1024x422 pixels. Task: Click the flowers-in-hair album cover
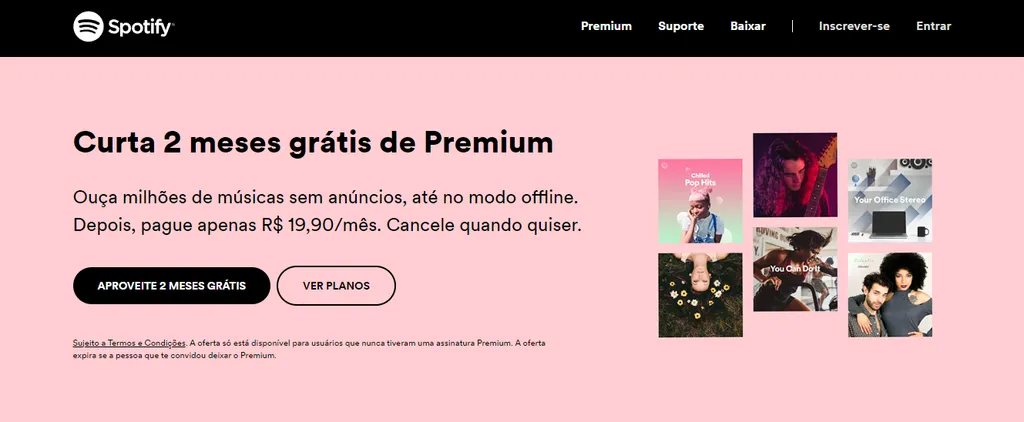tap(700, 295)
